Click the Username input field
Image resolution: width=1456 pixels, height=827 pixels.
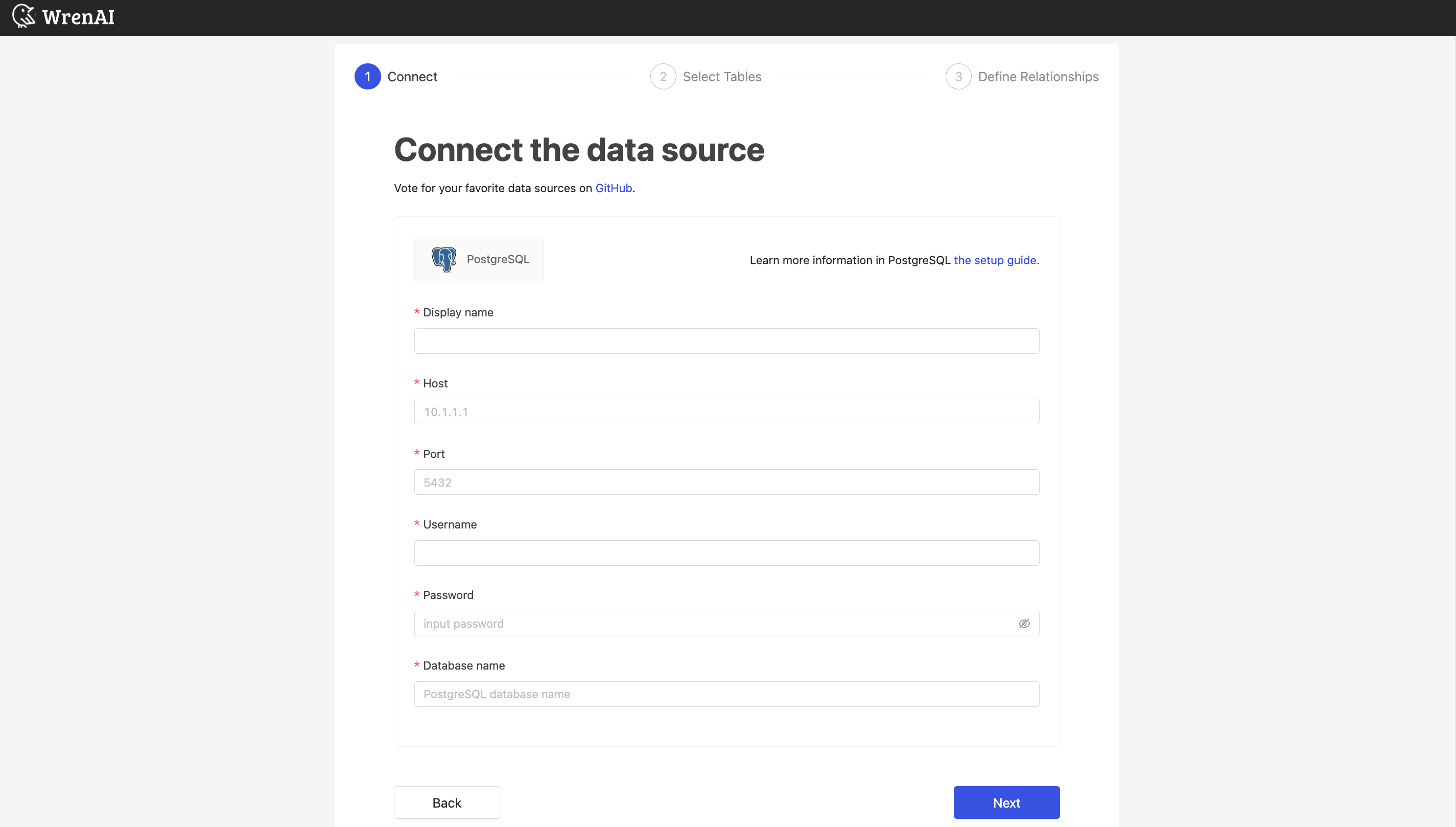tap(727, 553)
